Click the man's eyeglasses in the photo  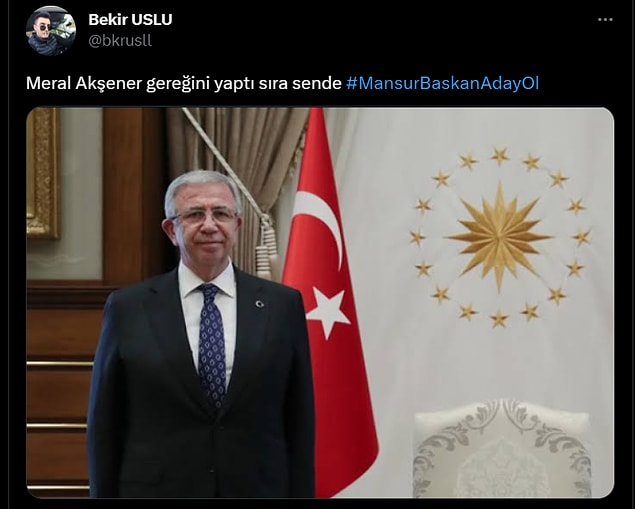point(206,215)
